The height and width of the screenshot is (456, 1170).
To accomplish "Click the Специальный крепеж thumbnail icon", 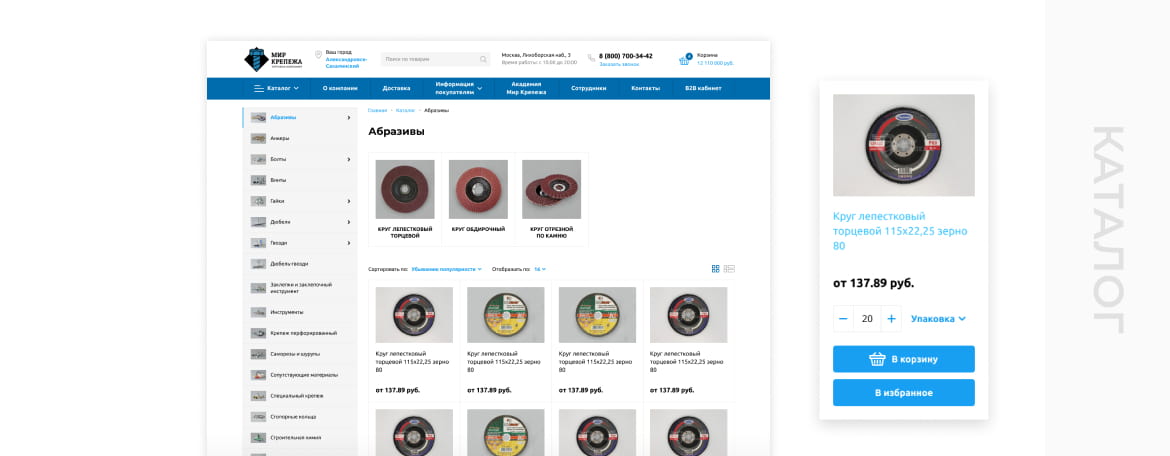I will 258,396.
